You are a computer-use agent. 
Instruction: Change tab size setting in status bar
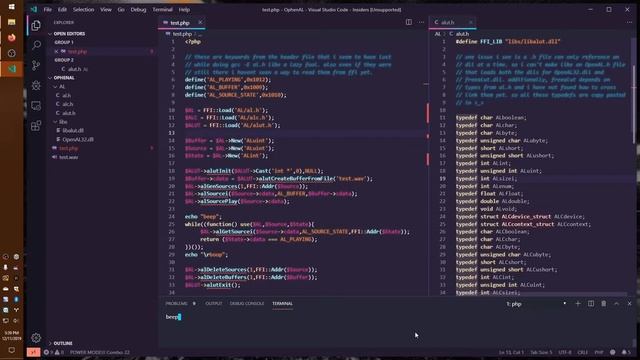541,352
